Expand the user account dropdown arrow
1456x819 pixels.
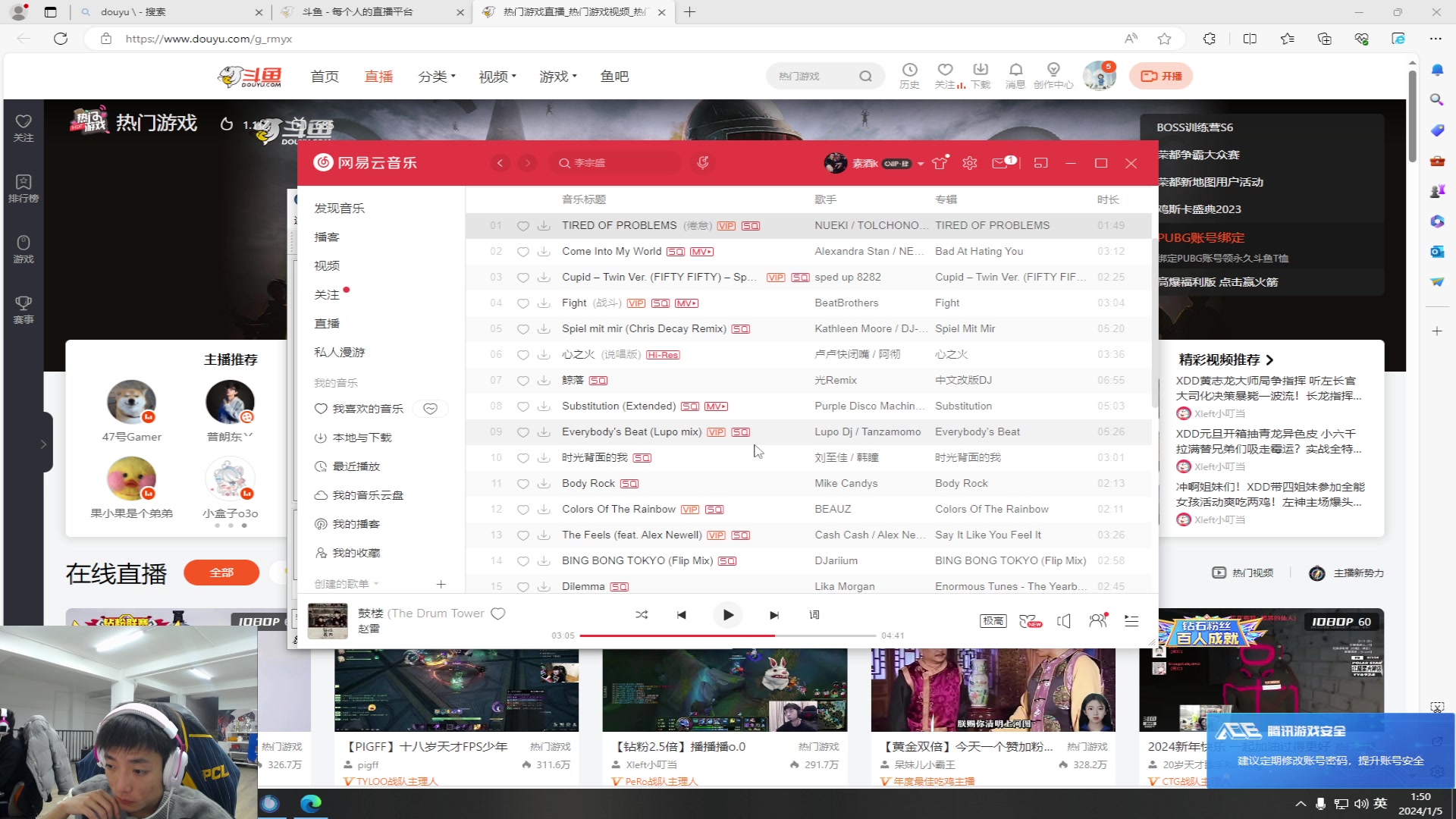[921, 164]
